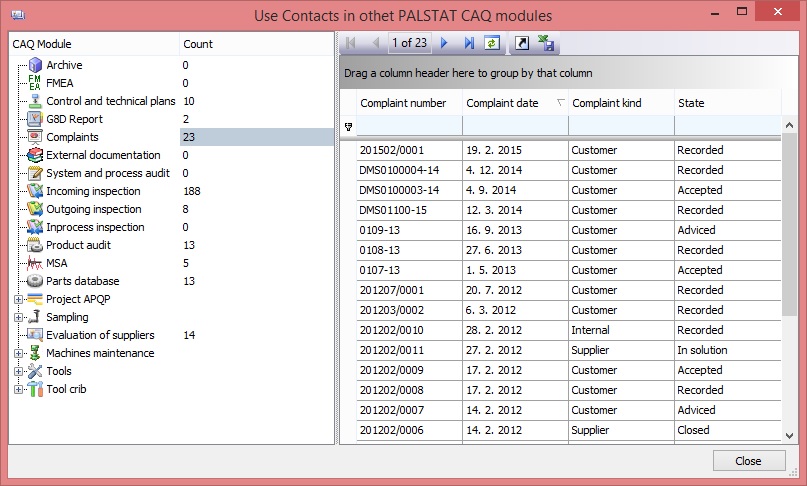Expand the Project APQP node
Screen dimensions: 807x486
coord(18,300)
